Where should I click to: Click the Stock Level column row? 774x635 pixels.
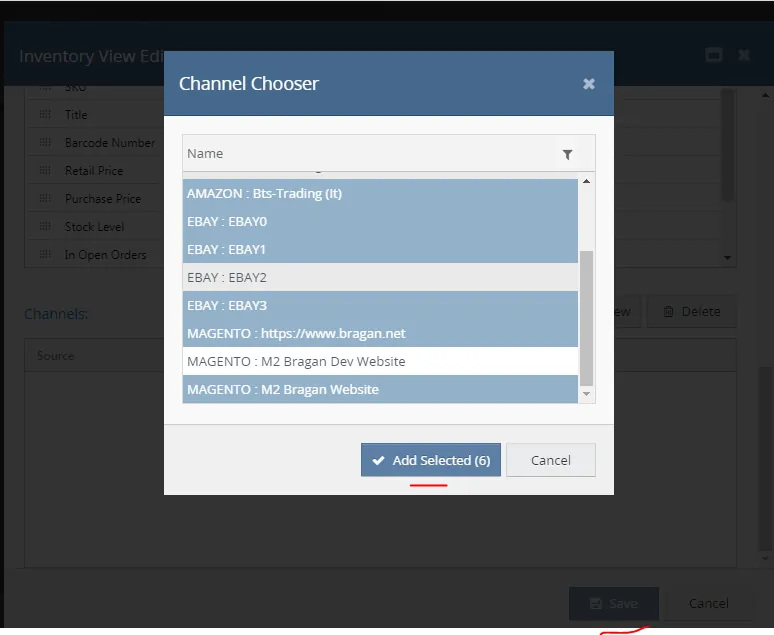95,227
